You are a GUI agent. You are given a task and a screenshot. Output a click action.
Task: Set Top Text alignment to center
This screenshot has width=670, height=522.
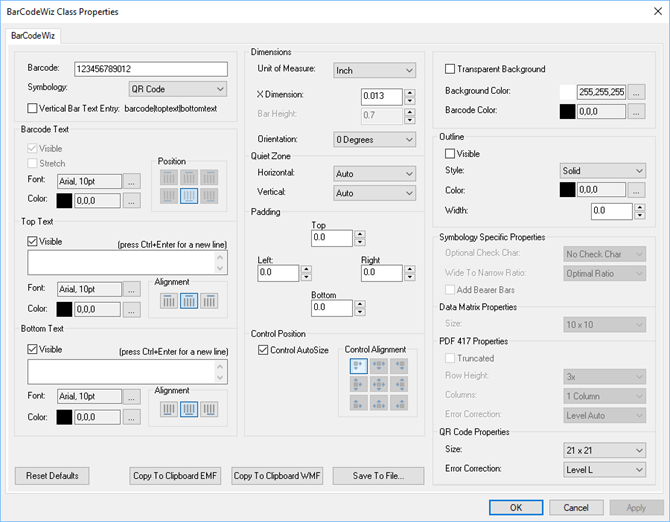pos(188,301)
